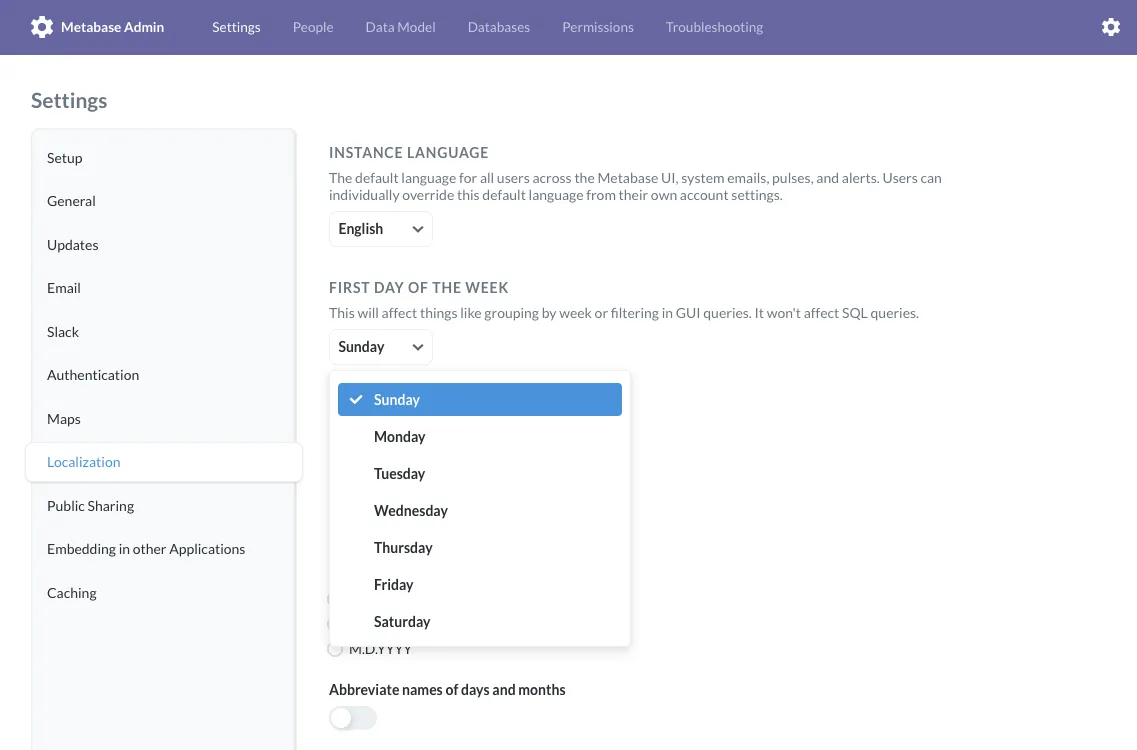1137x750 pixels.
Task: Choose Friday in the weekday list
Action: pyautogui.click(x=393, y=585)
